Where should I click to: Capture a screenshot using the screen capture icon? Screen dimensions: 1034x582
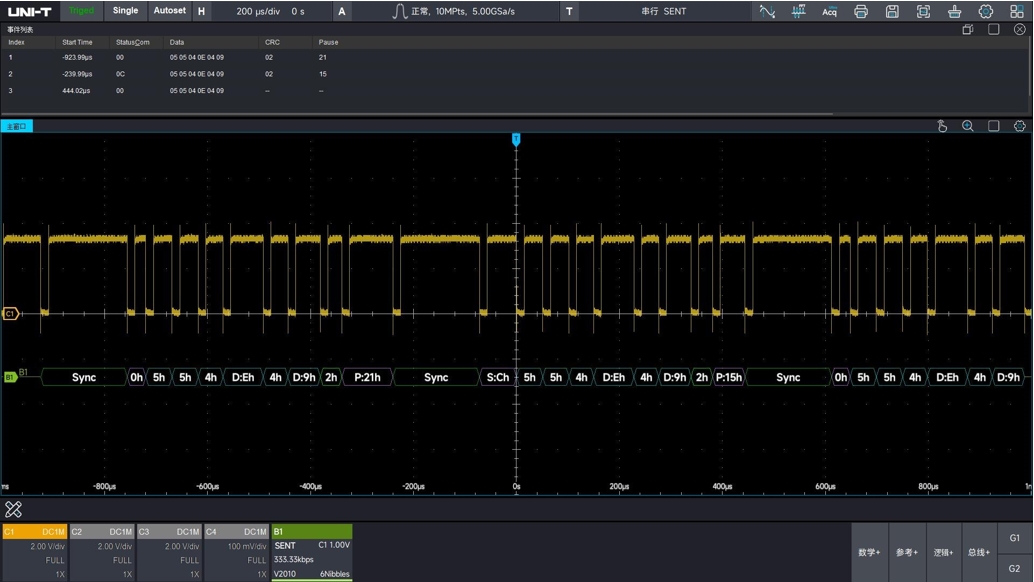coord(923,11)
